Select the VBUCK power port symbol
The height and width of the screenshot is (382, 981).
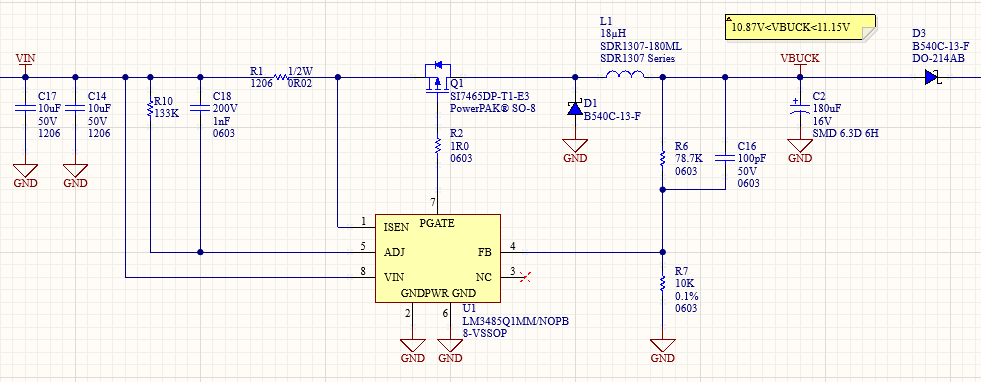(x=800, y=63)
